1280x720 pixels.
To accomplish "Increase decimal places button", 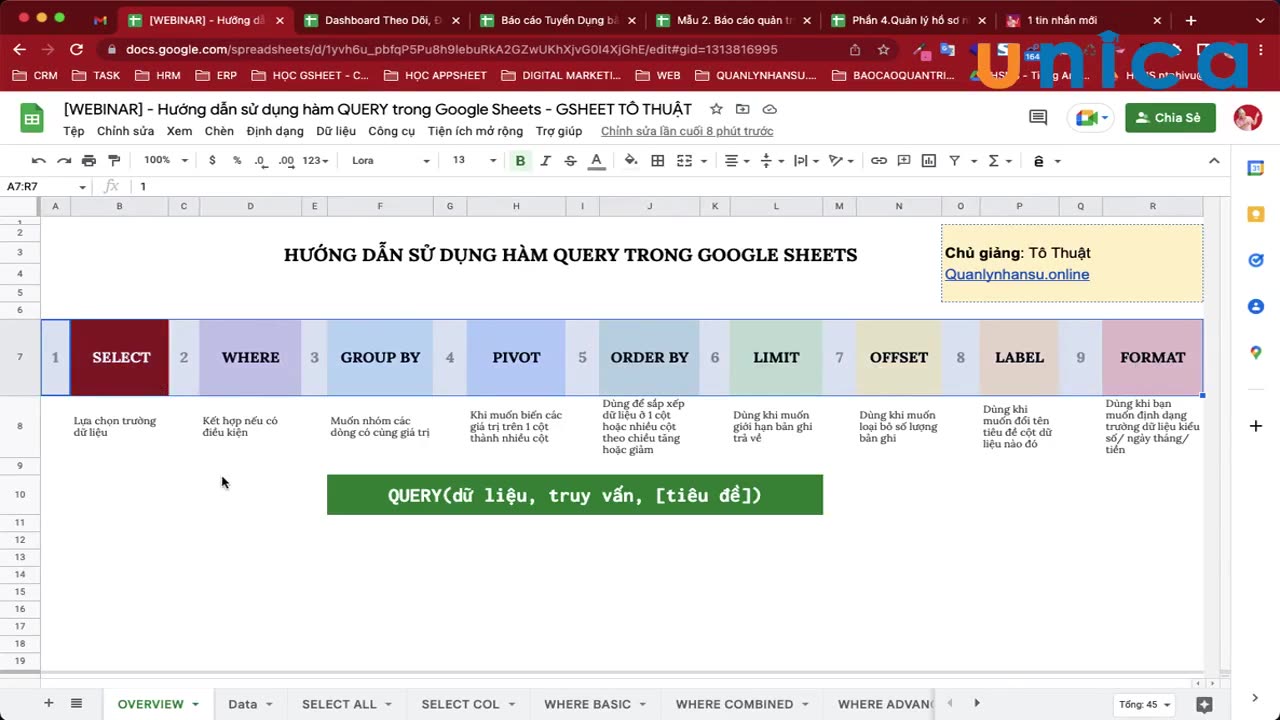I will pyautogui.click(x=286, y=161).
